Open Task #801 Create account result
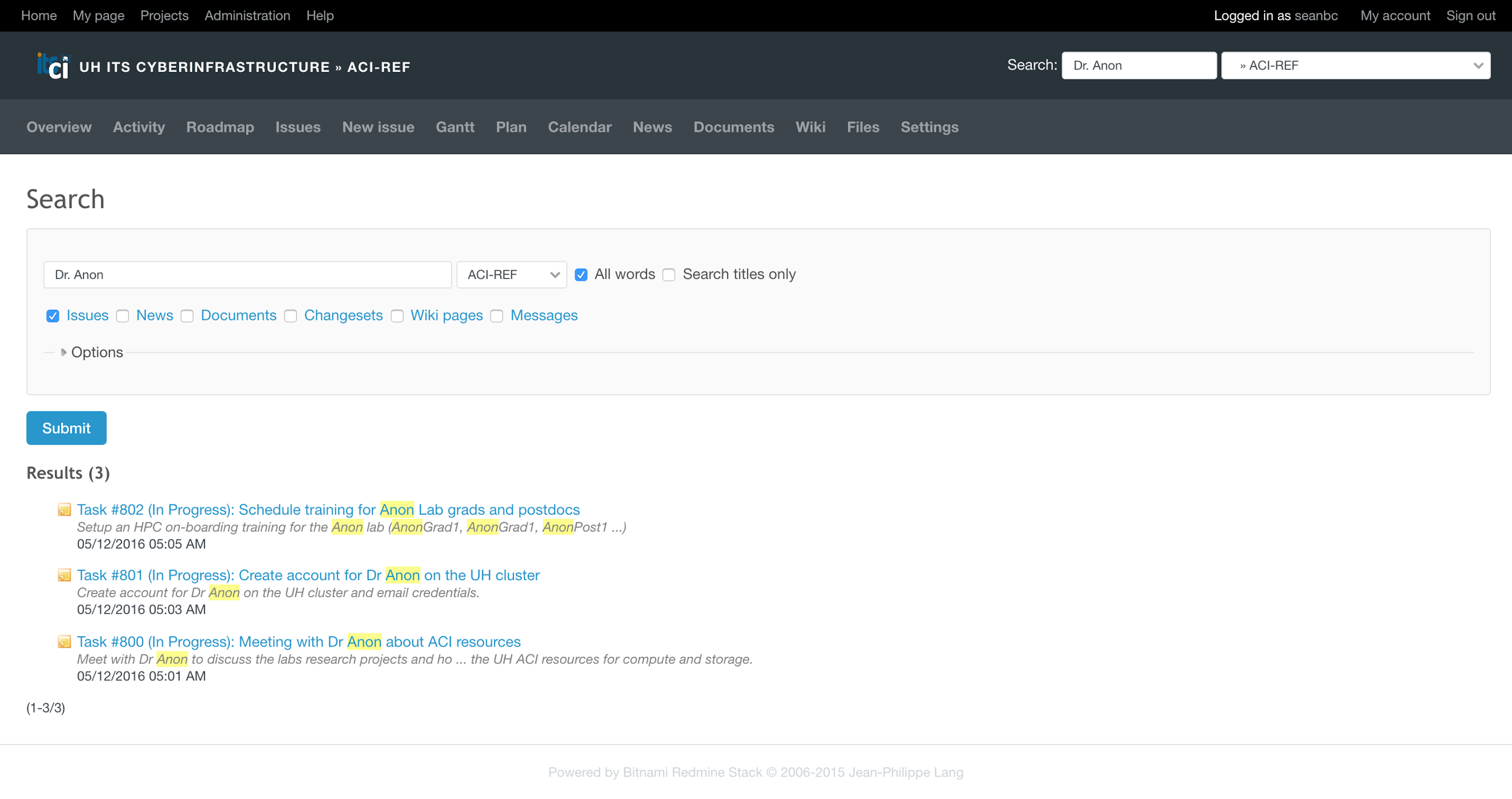This screenshot has width=1512, height=799. (308, 575)
